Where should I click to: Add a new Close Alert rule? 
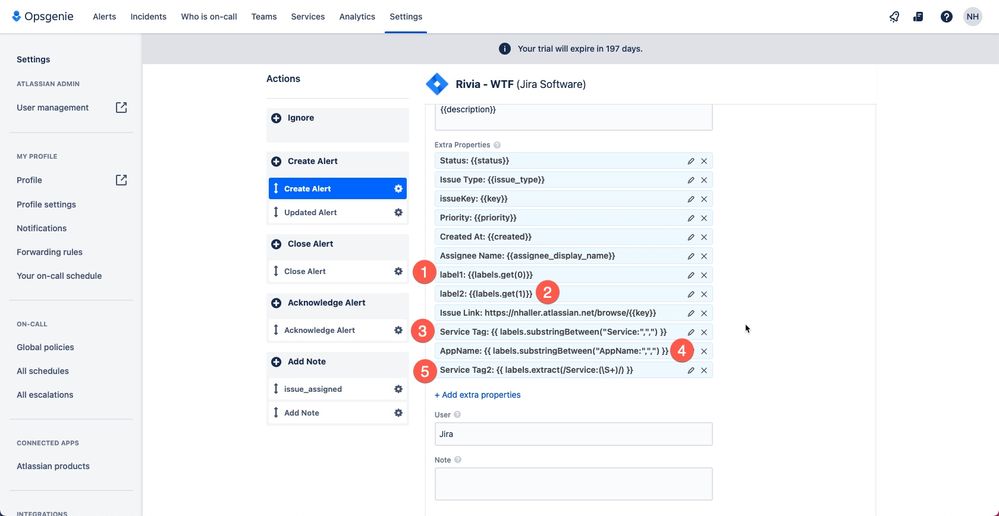[276, 244]
